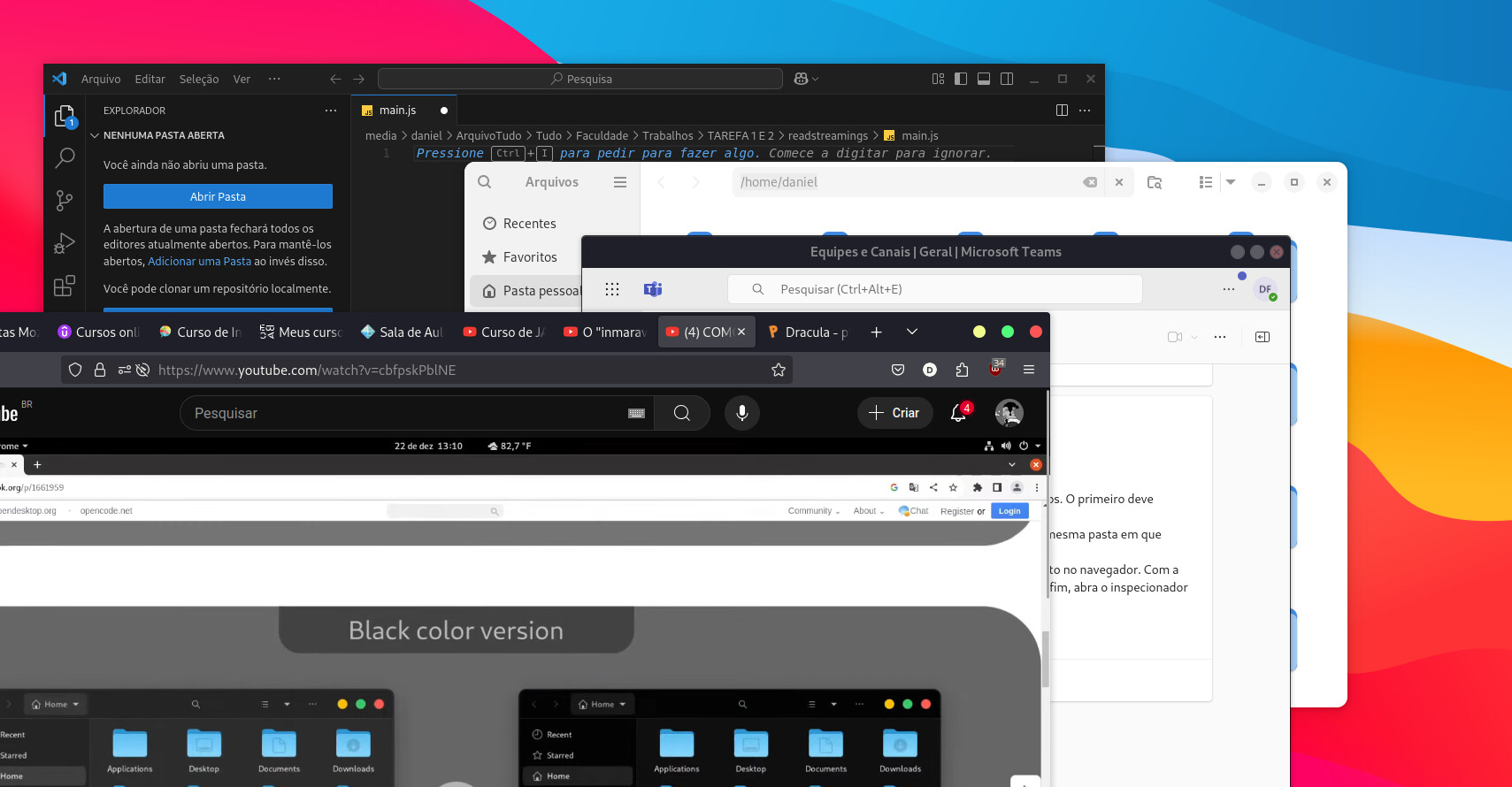The width and height of the screenshot is (1512, 787).
Task: Open Teams settings and more menu
Action: pyautogui.click(x=1229, y=289)
